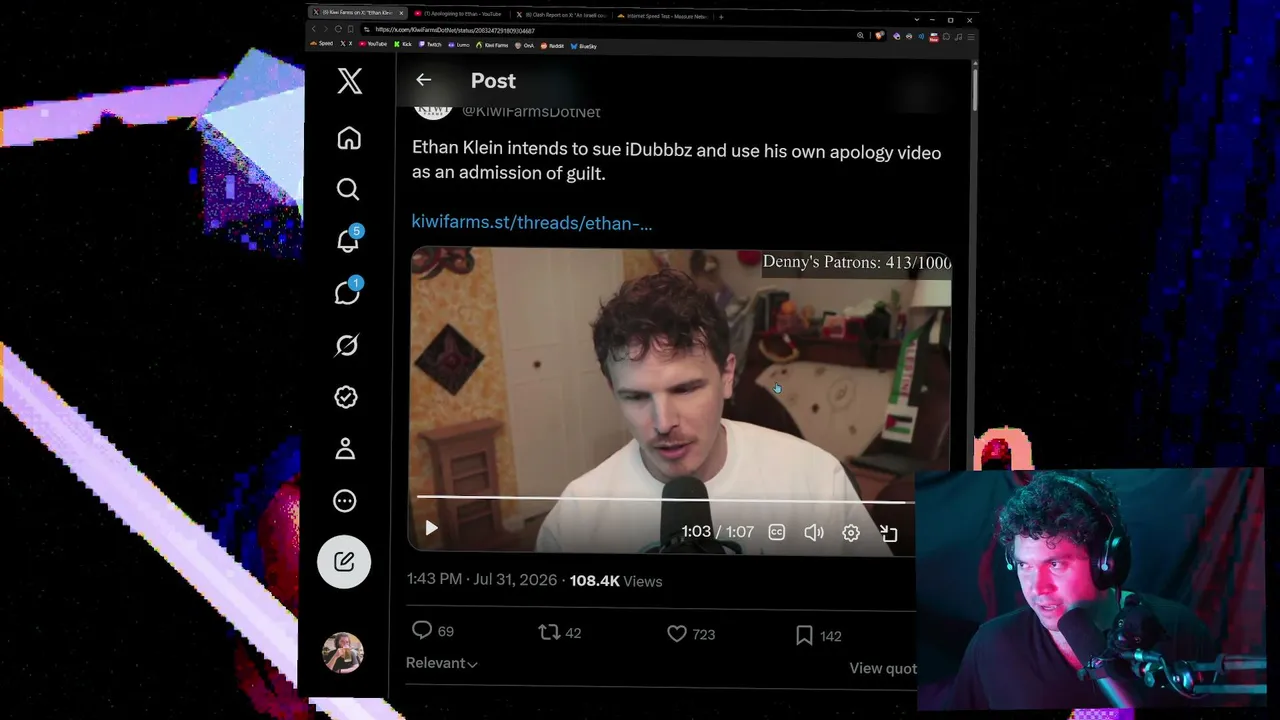Open the zoom magnifier in the address bar
The width and height of the screenshot is (1280, 720).
(860, 36)
